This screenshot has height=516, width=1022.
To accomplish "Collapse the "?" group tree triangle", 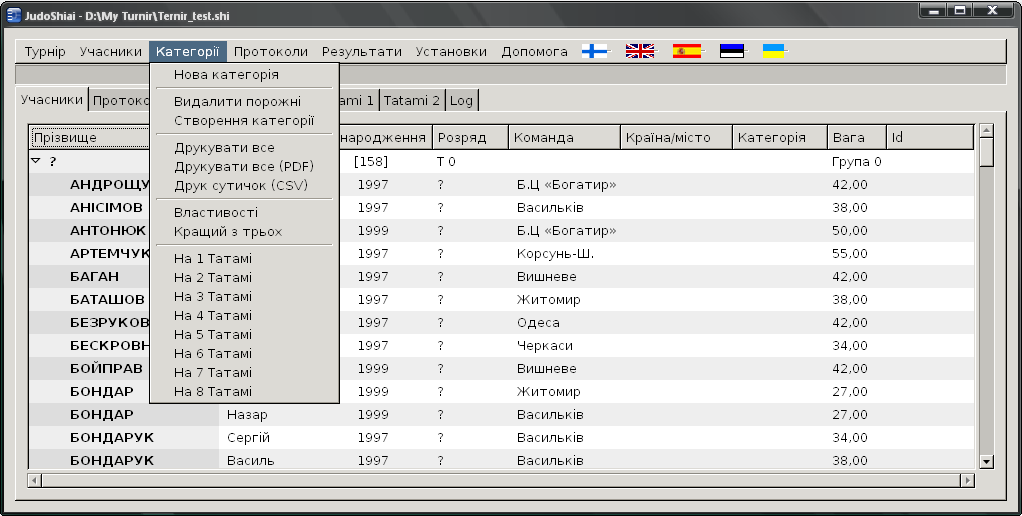I will point(36,161).
